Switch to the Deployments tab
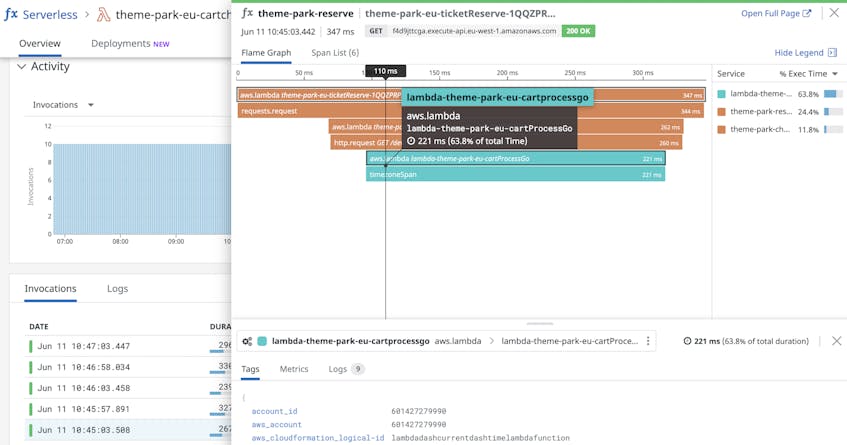The width and height of the screenshot is (847, 445). click(130, 43)
